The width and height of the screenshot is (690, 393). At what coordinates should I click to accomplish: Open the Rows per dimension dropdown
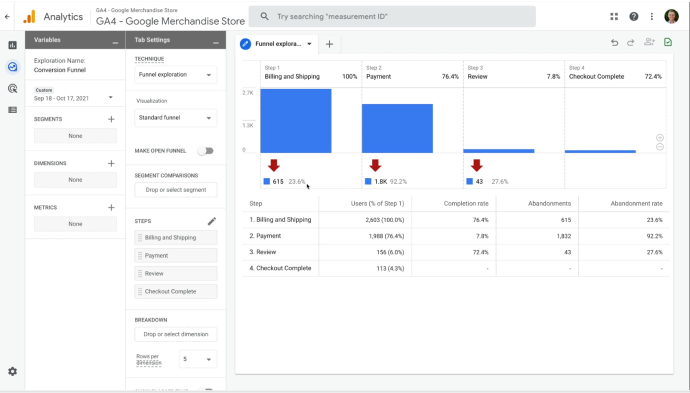click(198, 359)
